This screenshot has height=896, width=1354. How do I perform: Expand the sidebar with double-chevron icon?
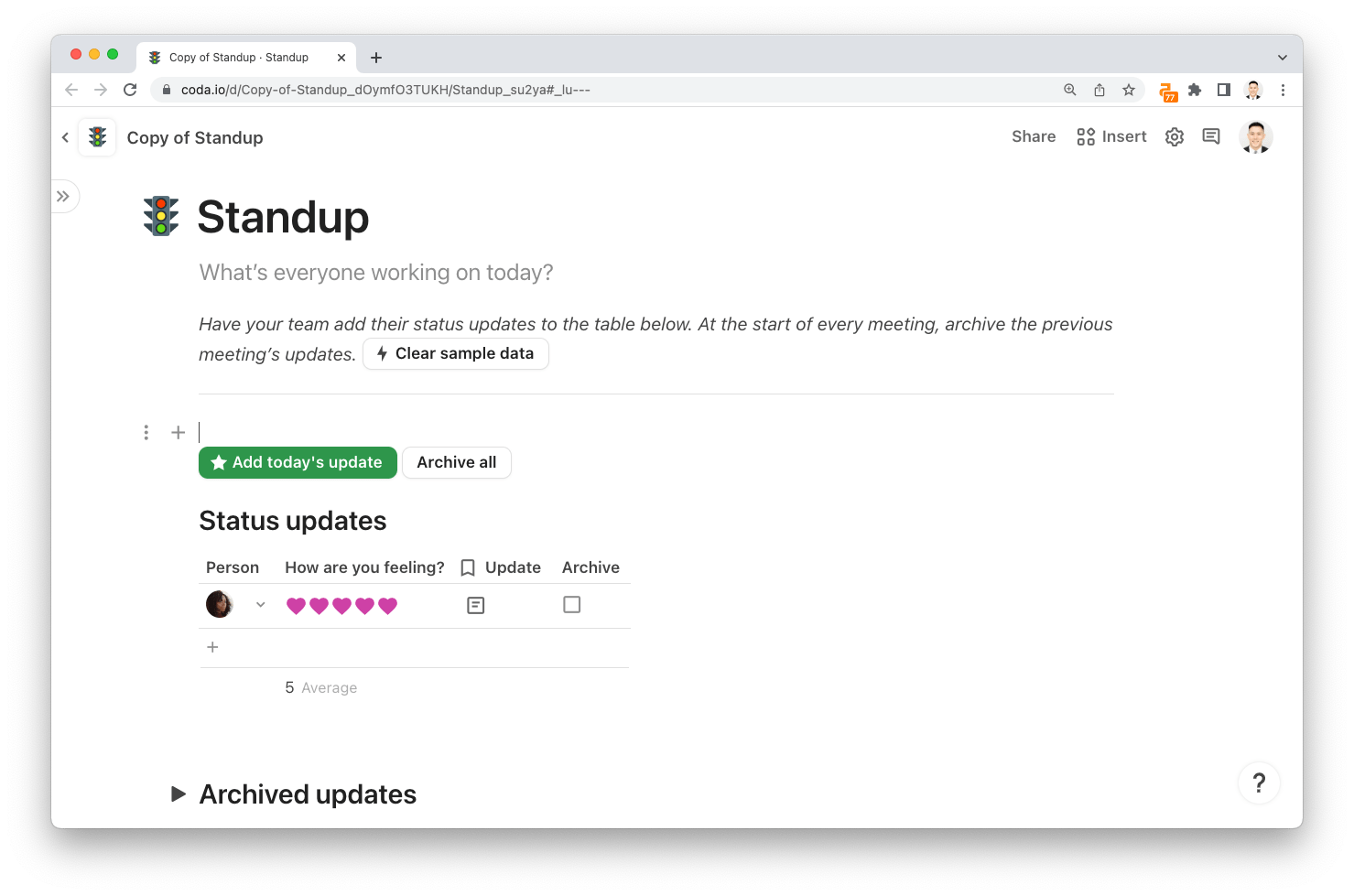63,197
